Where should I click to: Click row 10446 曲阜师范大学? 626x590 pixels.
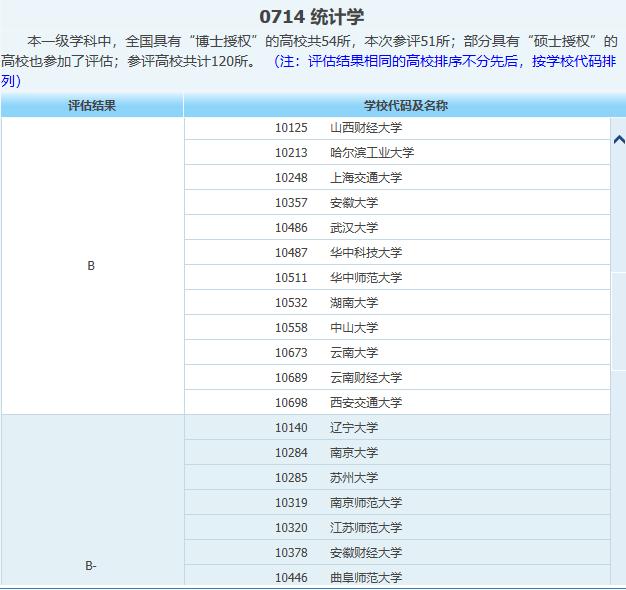[397, 576]
